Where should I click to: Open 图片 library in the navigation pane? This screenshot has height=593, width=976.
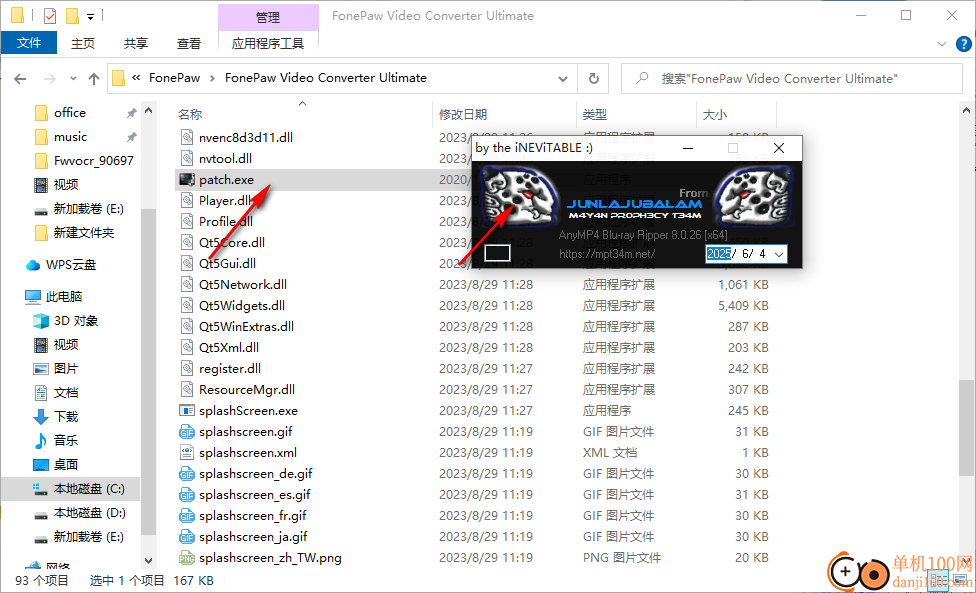click(x=65, y=369)
